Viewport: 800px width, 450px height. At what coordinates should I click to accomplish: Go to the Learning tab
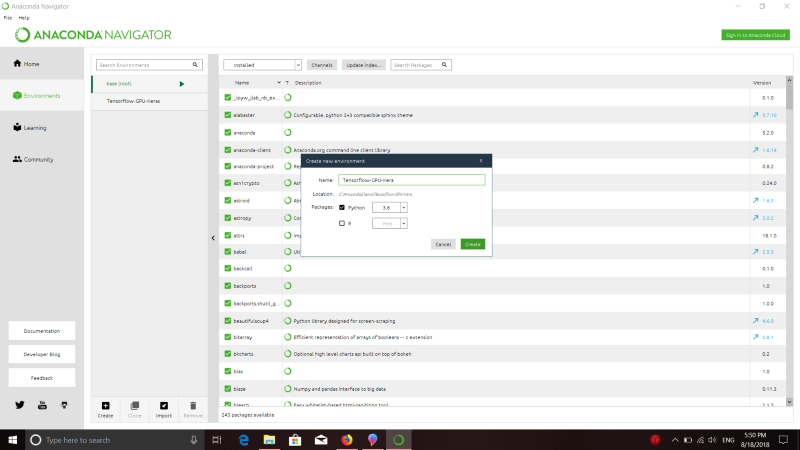(34, 128)
